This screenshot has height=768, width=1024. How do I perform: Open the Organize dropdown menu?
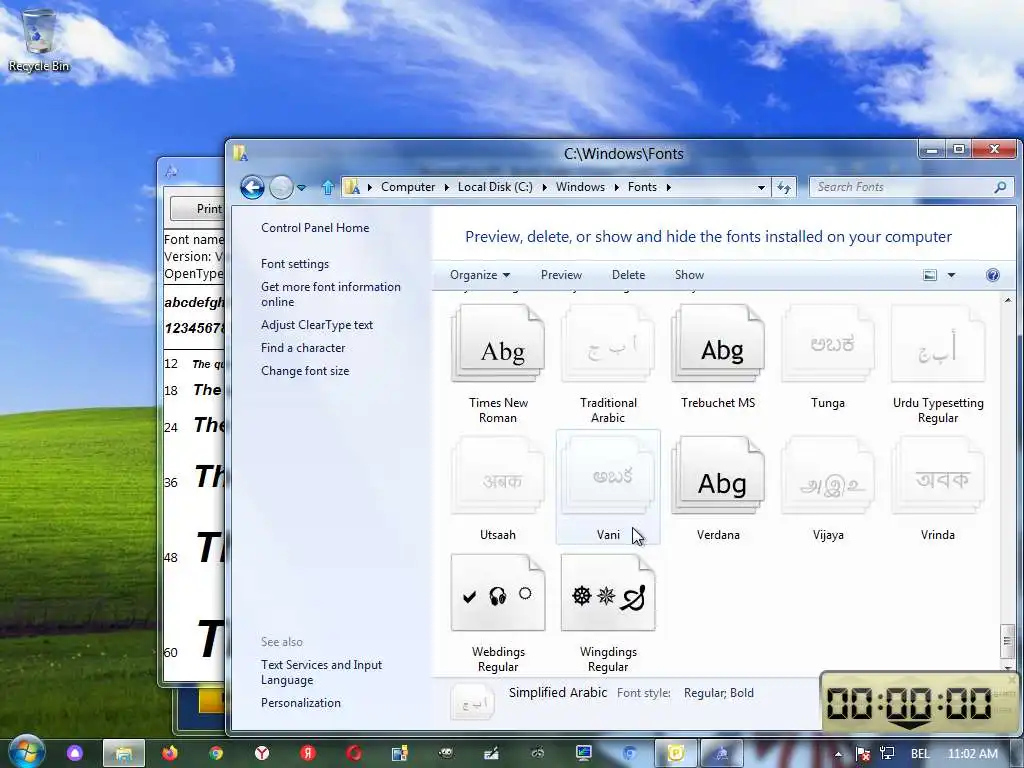click(x=480, y=275)
